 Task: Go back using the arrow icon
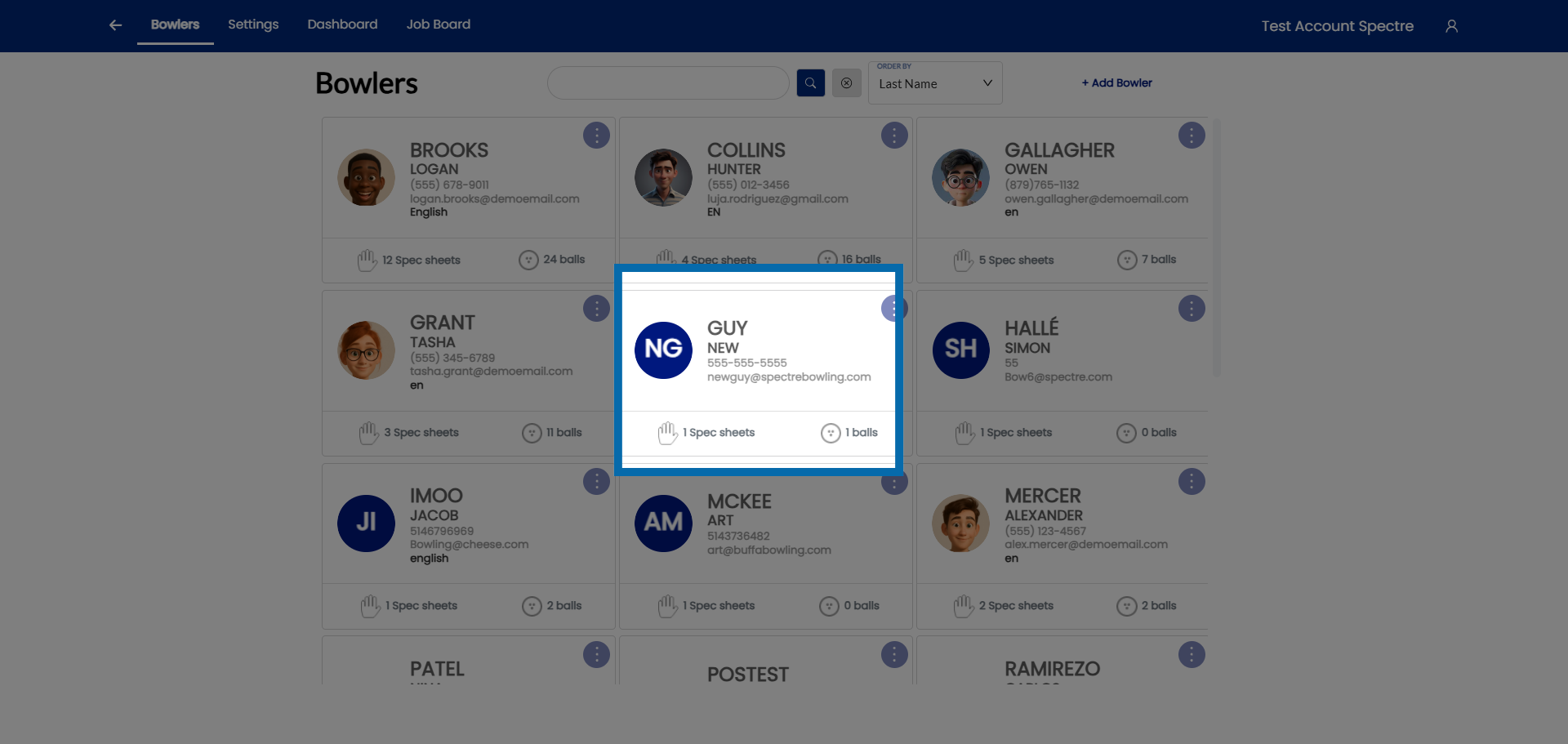(115, 25)
